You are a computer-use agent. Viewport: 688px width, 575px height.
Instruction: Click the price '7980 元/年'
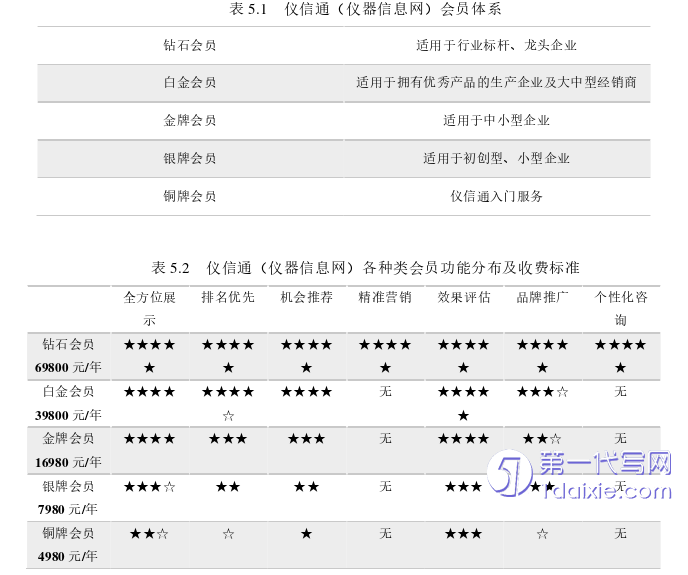tap(68, 509)
